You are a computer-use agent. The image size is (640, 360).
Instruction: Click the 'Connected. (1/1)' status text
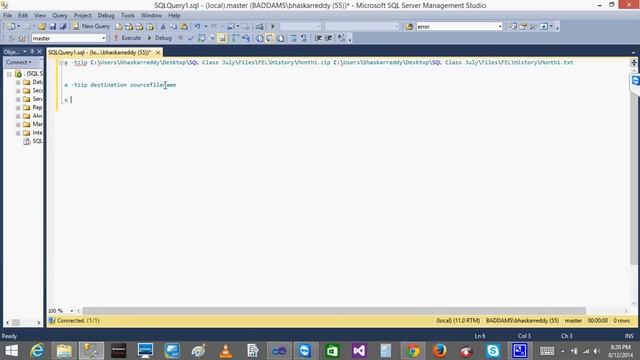(78, 320)
